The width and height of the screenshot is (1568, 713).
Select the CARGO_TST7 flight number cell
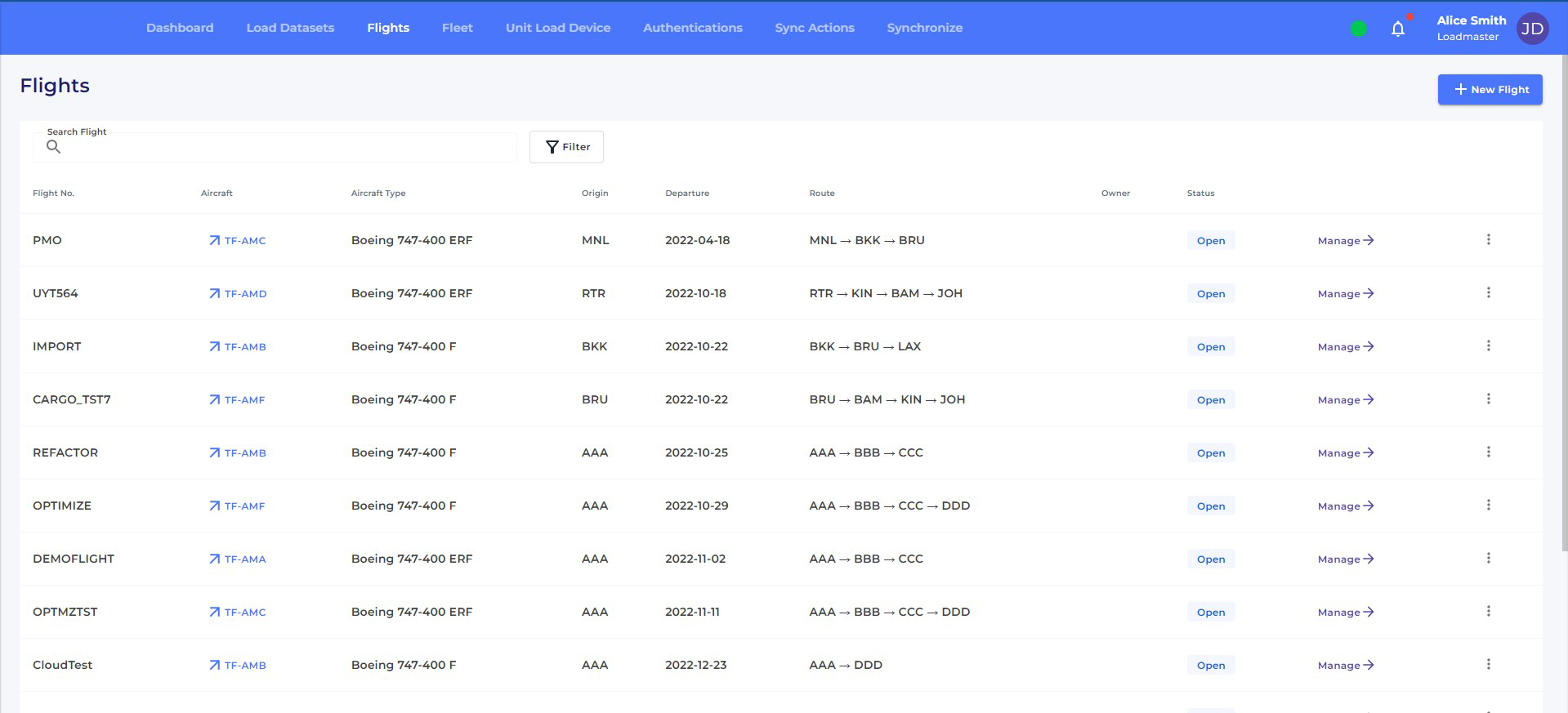click(x=72, y=399)
